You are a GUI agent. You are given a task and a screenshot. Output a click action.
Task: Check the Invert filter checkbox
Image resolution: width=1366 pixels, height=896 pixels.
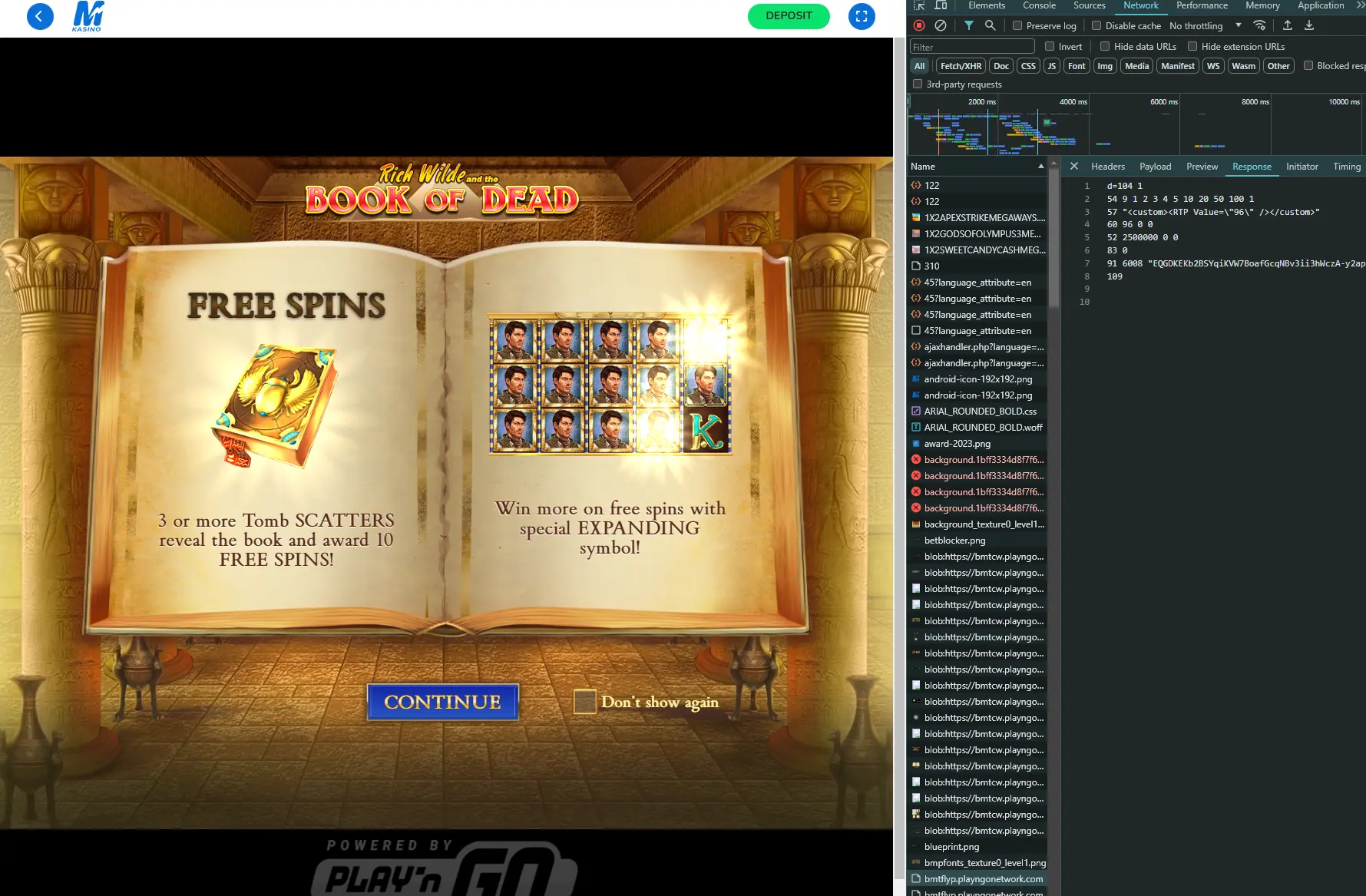click(1050, 46)
